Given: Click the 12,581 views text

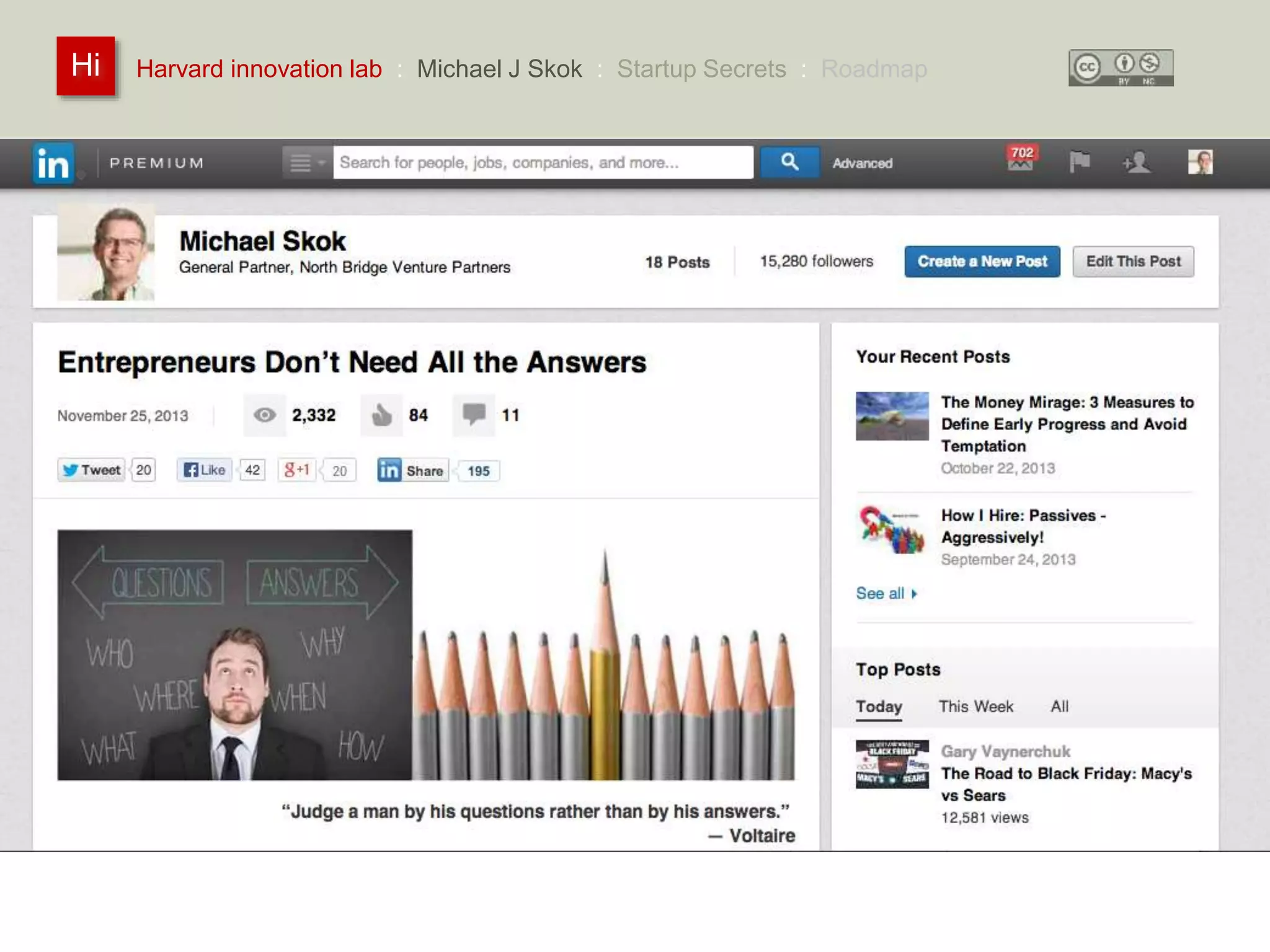Looking at the screenshot, I should coord(984,818).
